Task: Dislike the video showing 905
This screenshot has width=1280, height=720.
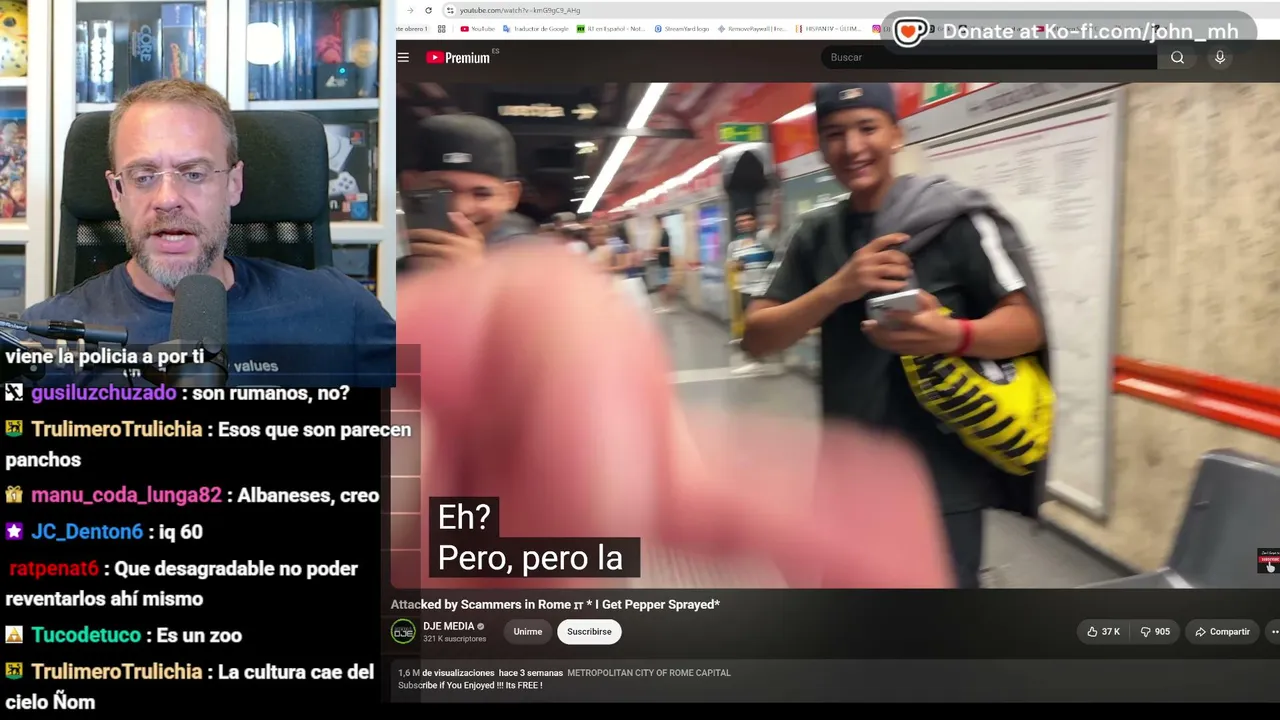Action: click(x=1155, y=631)
